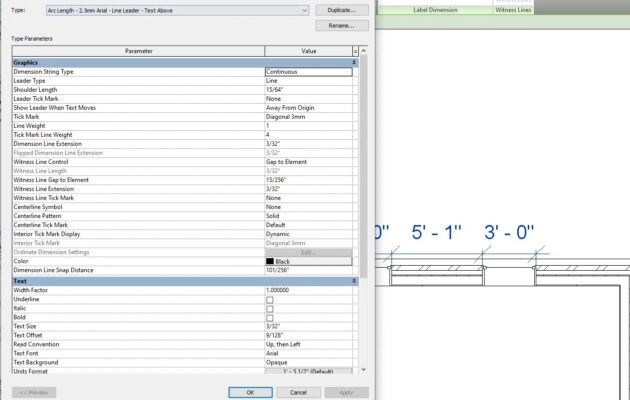Open the Witness Lines panel tab
The height and width of the screenshot is (400, 630).
pyautogui.click(x=513, y=10)
